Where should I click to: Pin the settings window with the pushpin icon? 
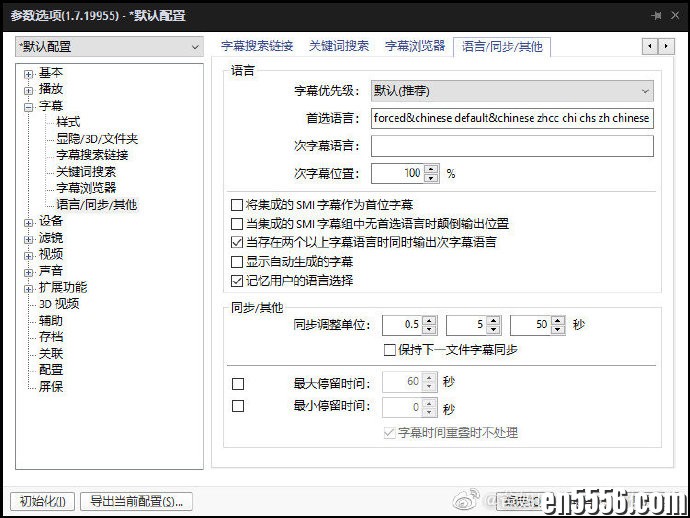pyautogui.click(x=656, y=16)
